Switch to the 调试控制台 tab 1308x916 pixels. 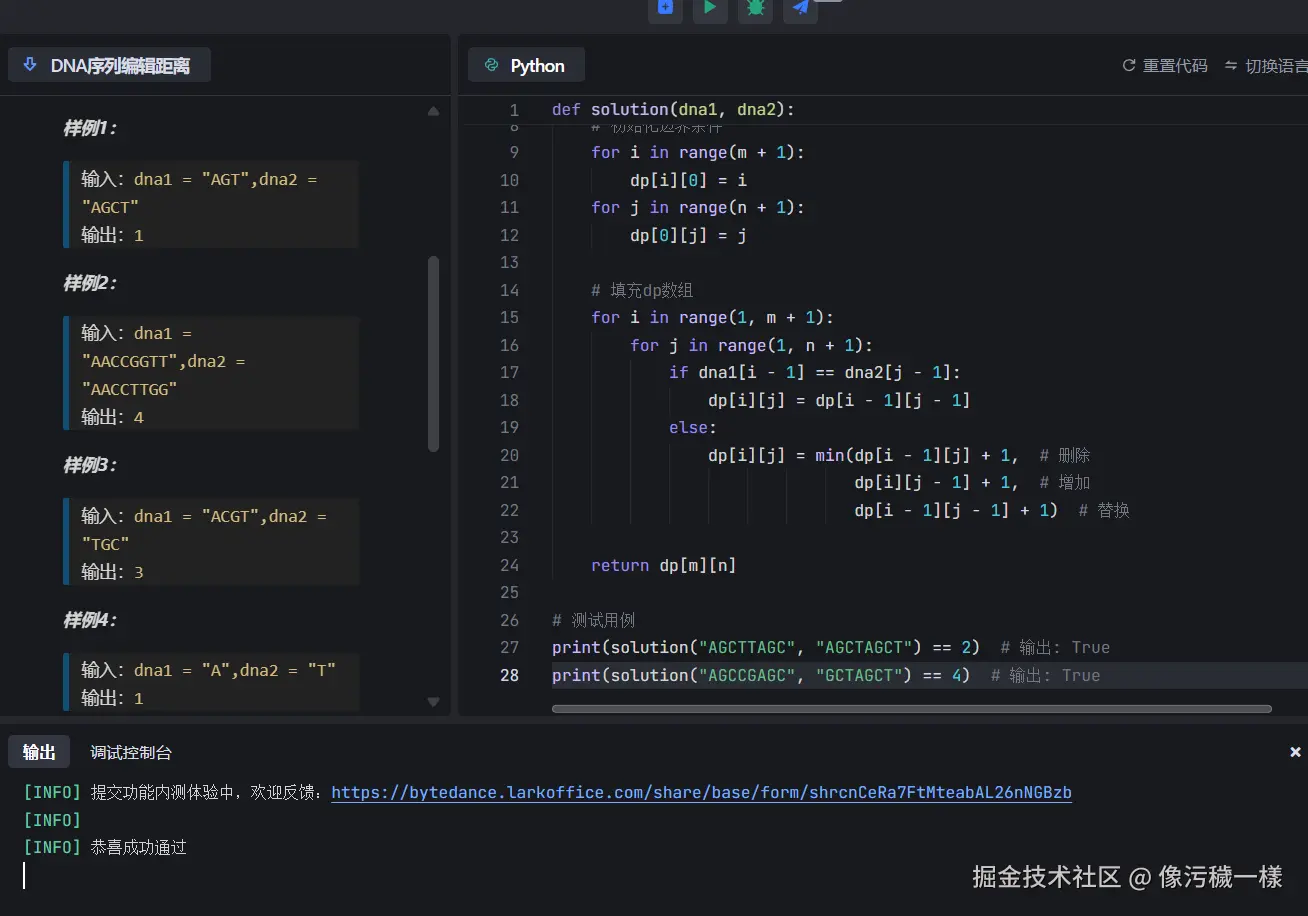tap(131, 753)
